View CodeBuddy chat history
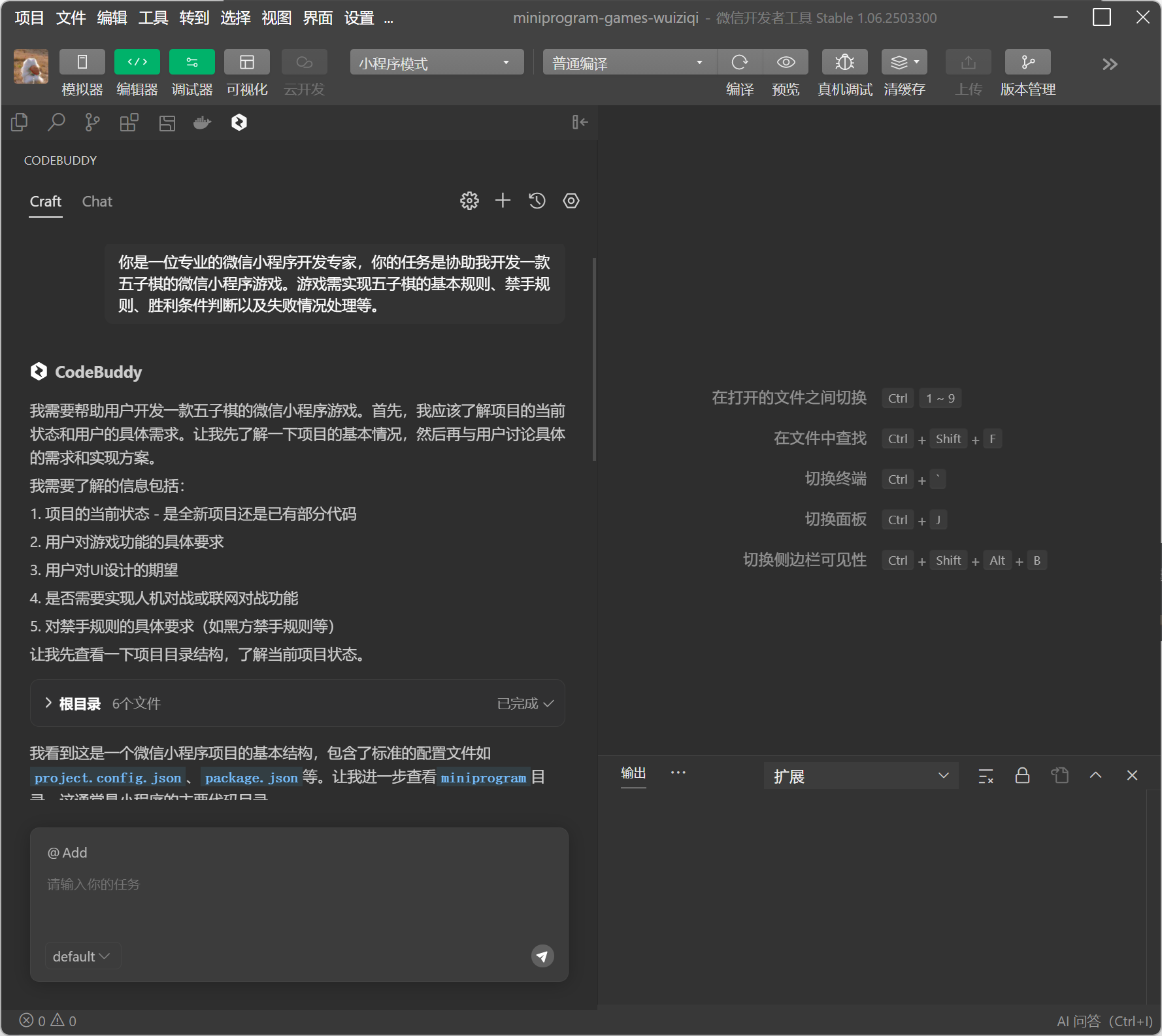Screen dimensions: 1162x1036 [537, 201]
